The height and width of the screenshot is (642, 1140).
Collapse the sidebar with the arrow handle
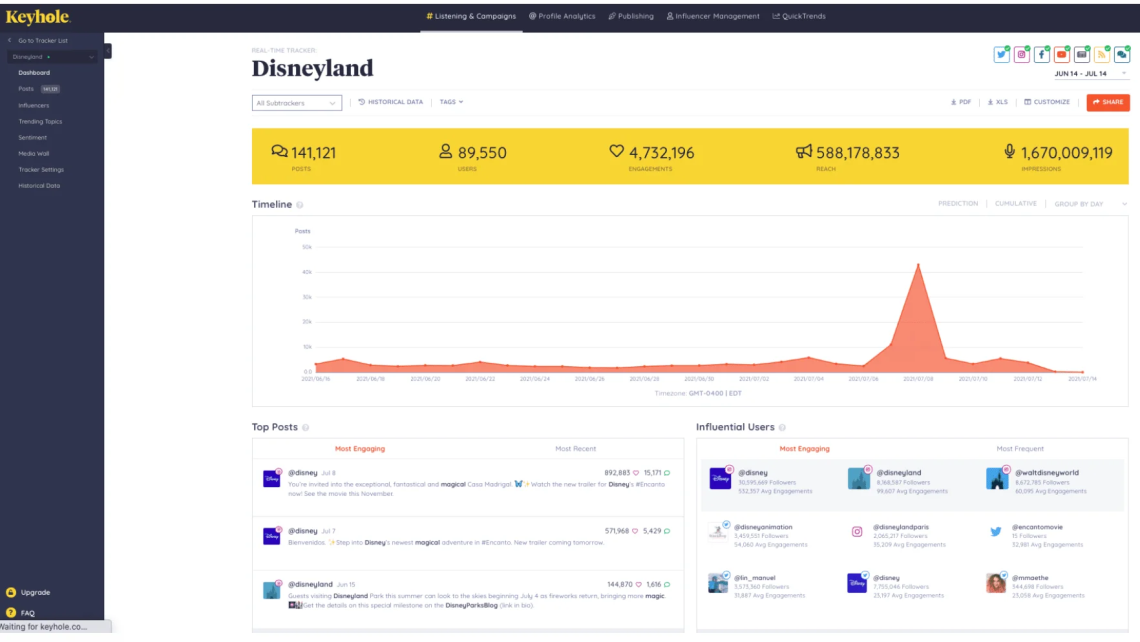tap(108, 51)
